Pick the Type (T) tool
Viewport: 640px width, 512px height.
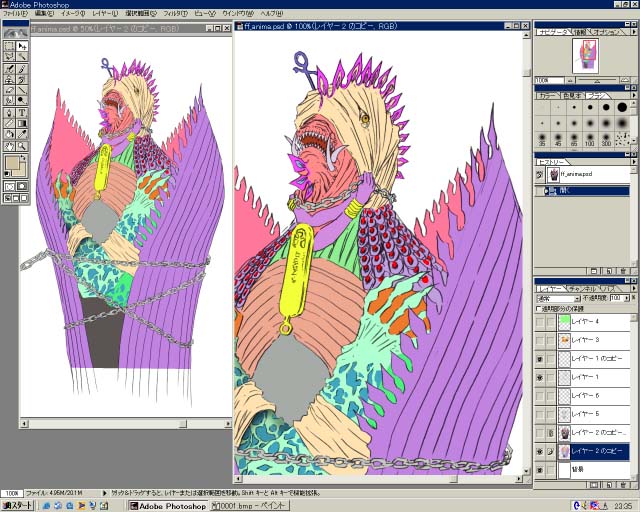tap(22, 112)
